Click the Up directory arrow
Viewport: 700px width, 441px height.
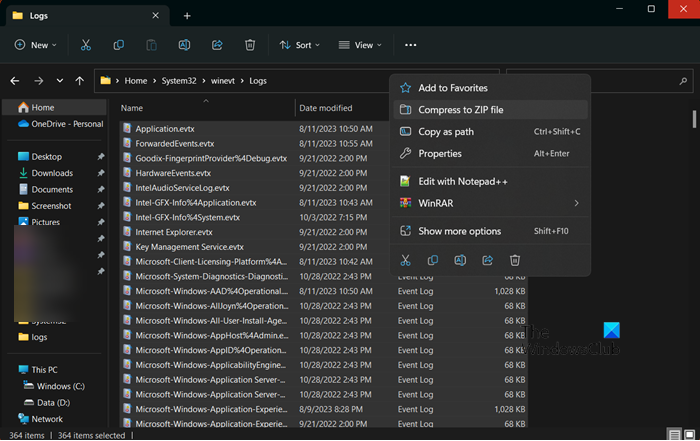pyautogui.click(x=79, y=80)
